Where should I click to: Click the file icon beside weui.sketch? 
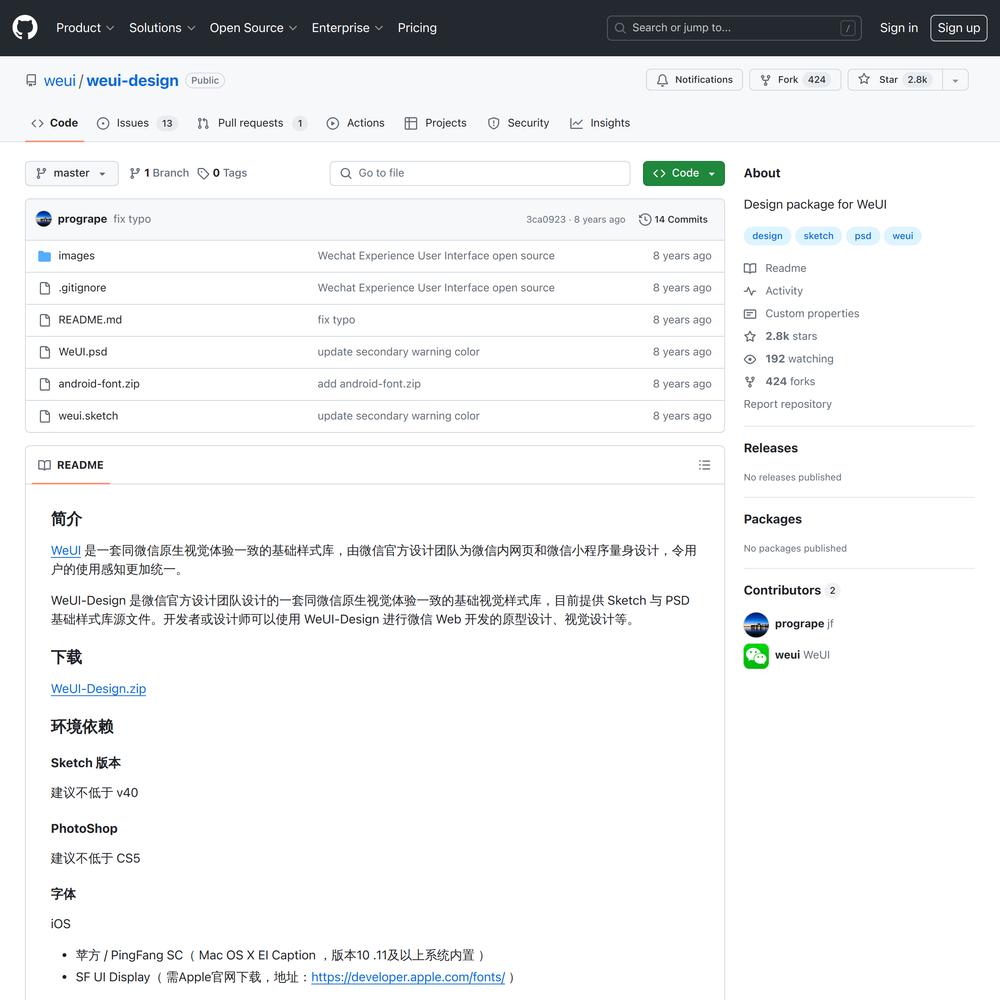point(45,416)
